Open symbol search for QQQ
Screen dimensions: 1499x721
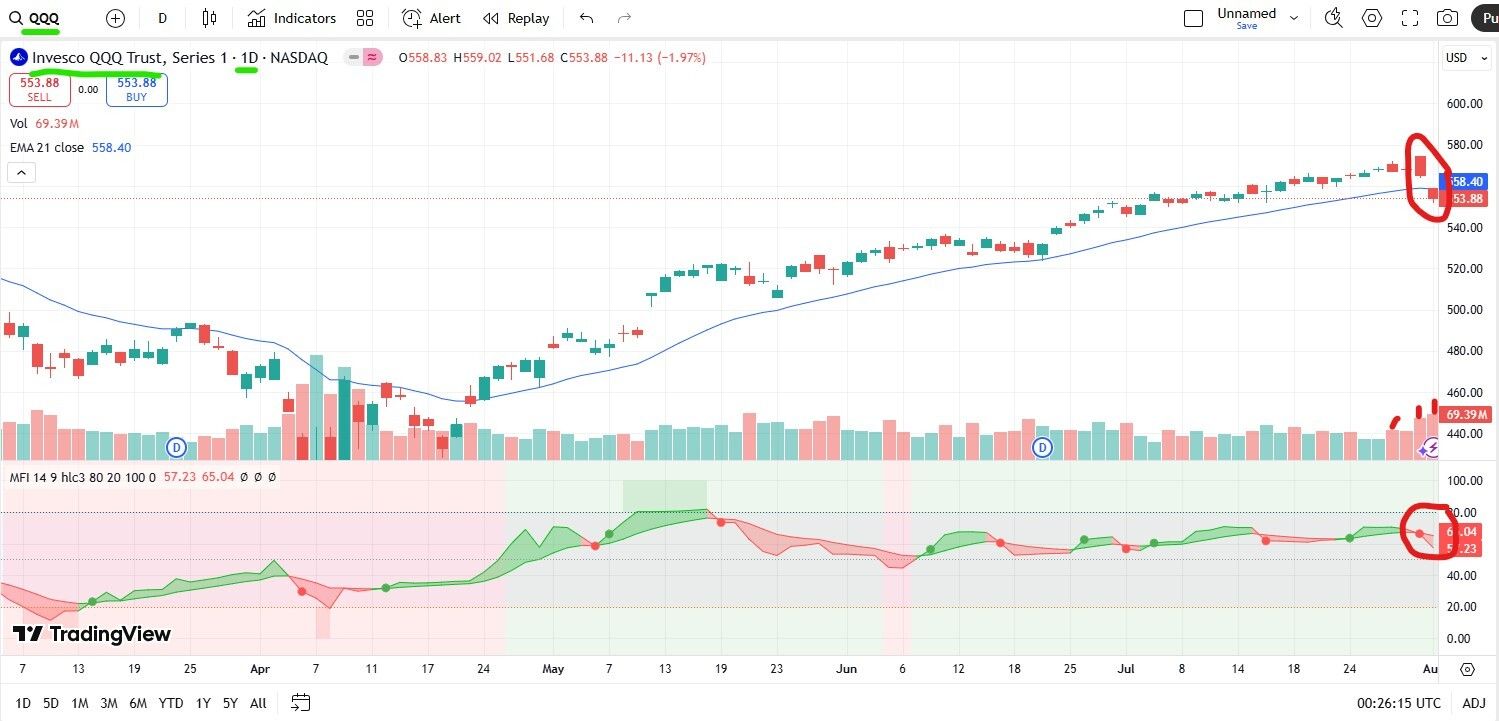(33, 18)
